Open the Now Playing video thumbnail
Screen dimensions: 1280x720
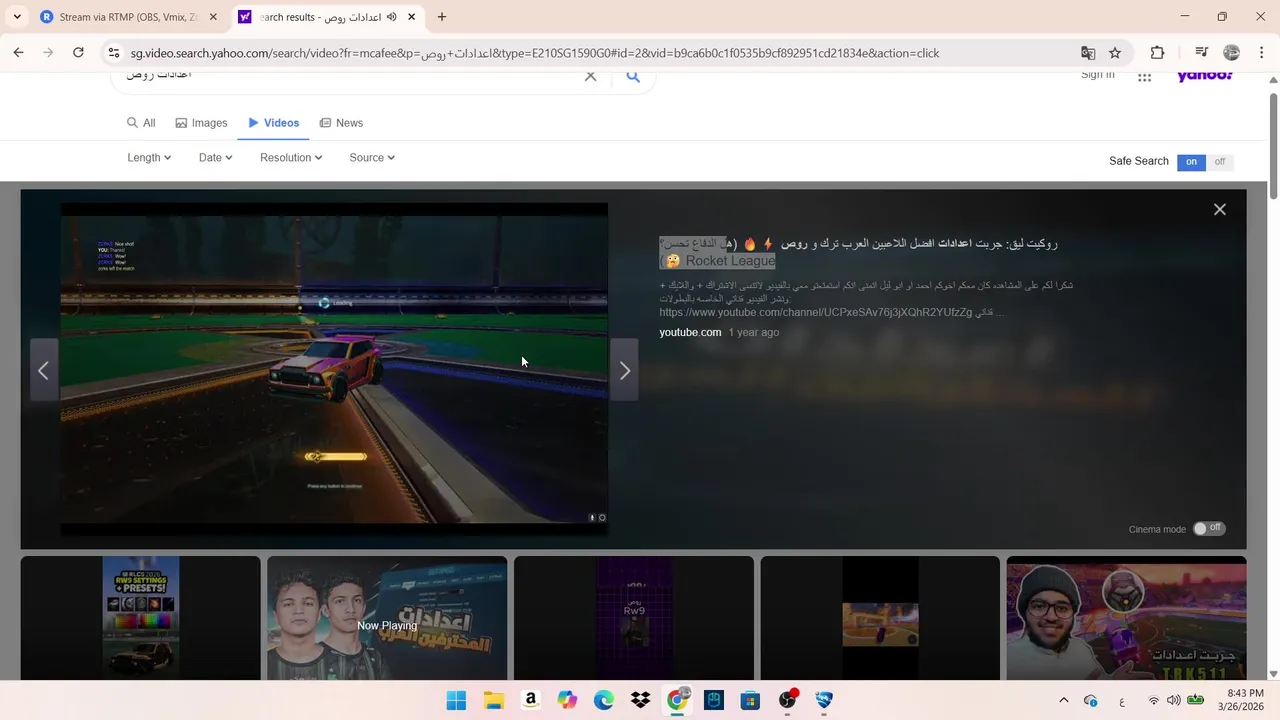pos(387,618)
